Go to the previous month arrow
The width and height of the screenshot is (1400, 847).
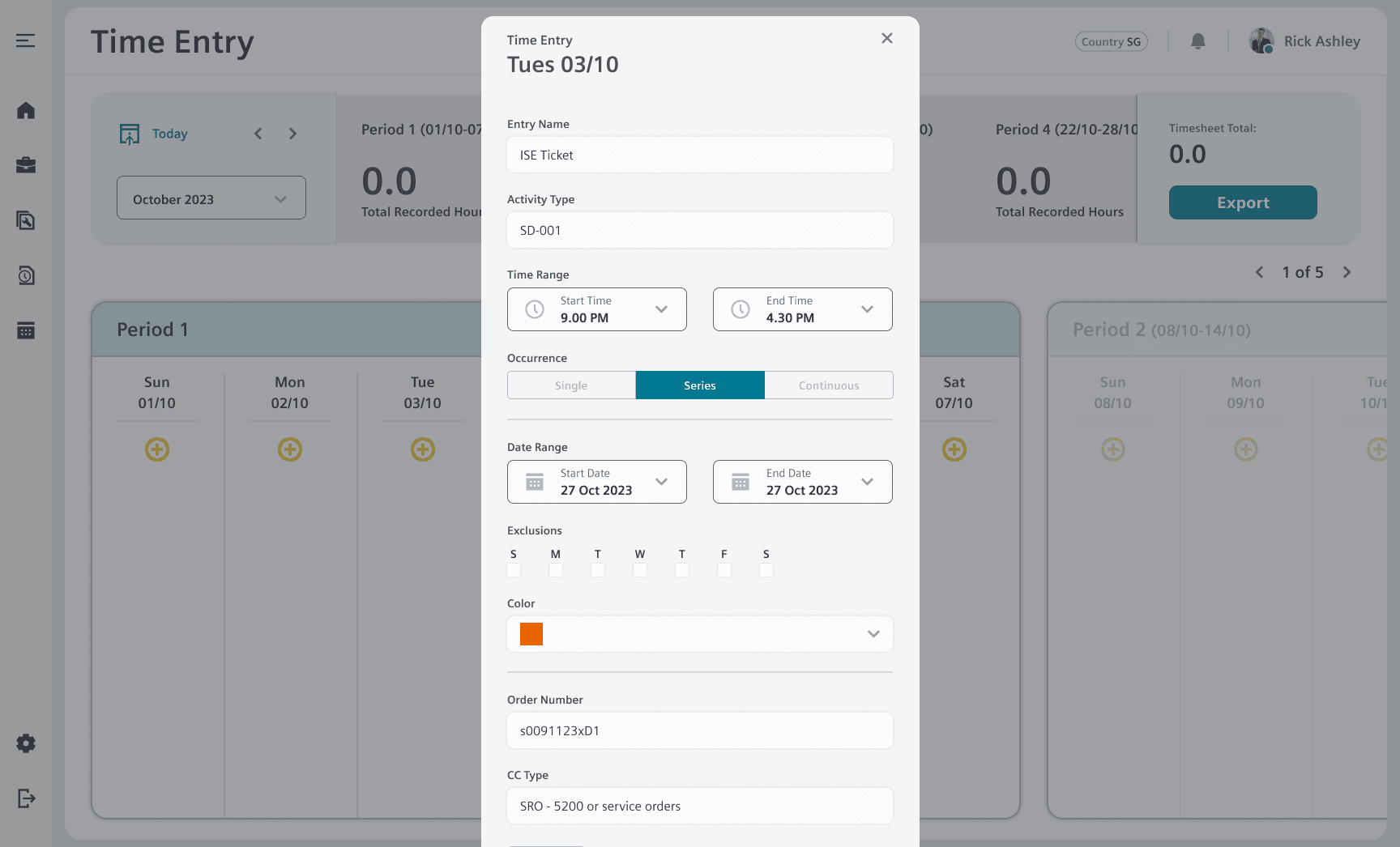coord(258,134)
